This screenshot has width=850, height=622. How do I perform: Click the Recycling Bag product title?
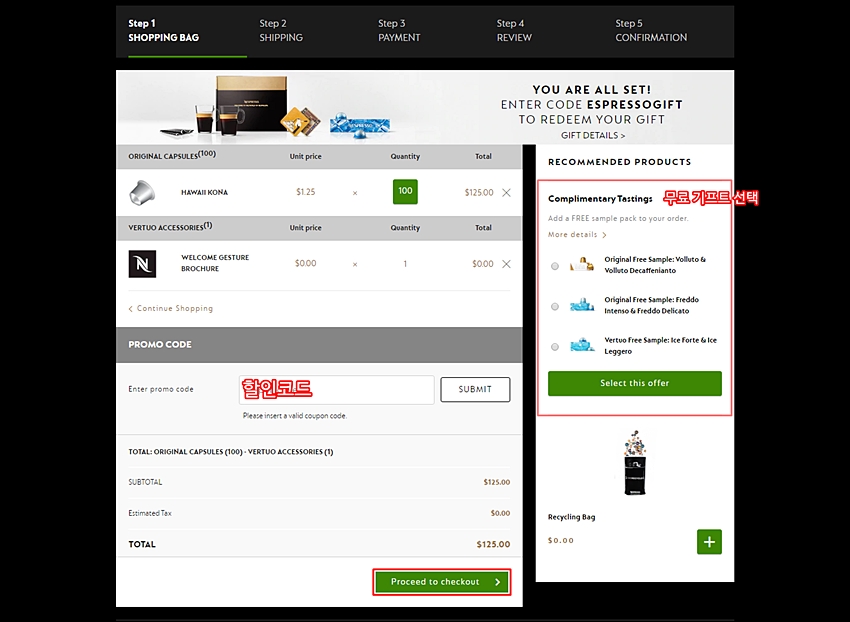[x=571, y=517]
